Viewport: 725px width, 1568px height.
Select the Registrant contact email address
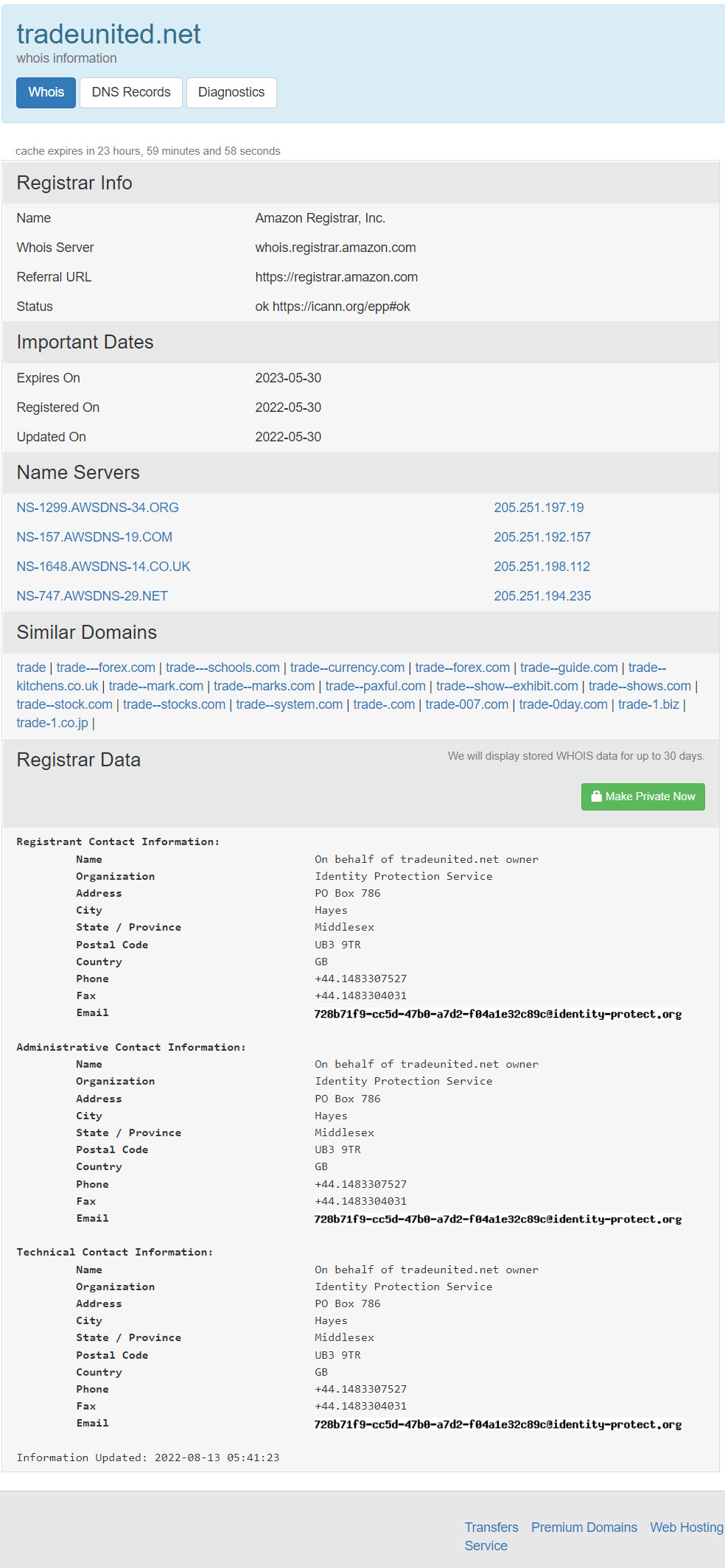click(x=498, y=1014)
